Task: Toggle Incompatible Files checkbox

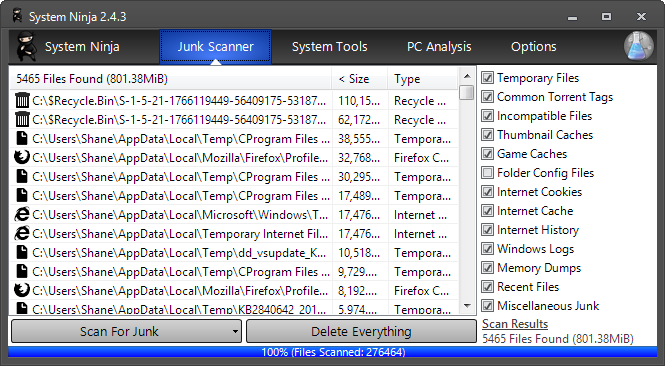Action: [x=487, y=116]
